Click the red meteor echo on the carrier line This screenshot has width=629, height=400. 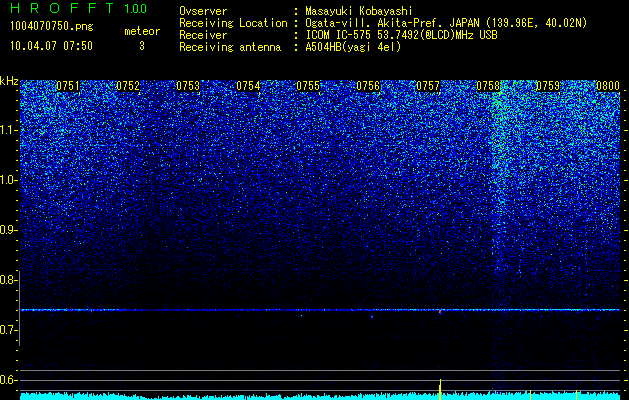point(440,311)
